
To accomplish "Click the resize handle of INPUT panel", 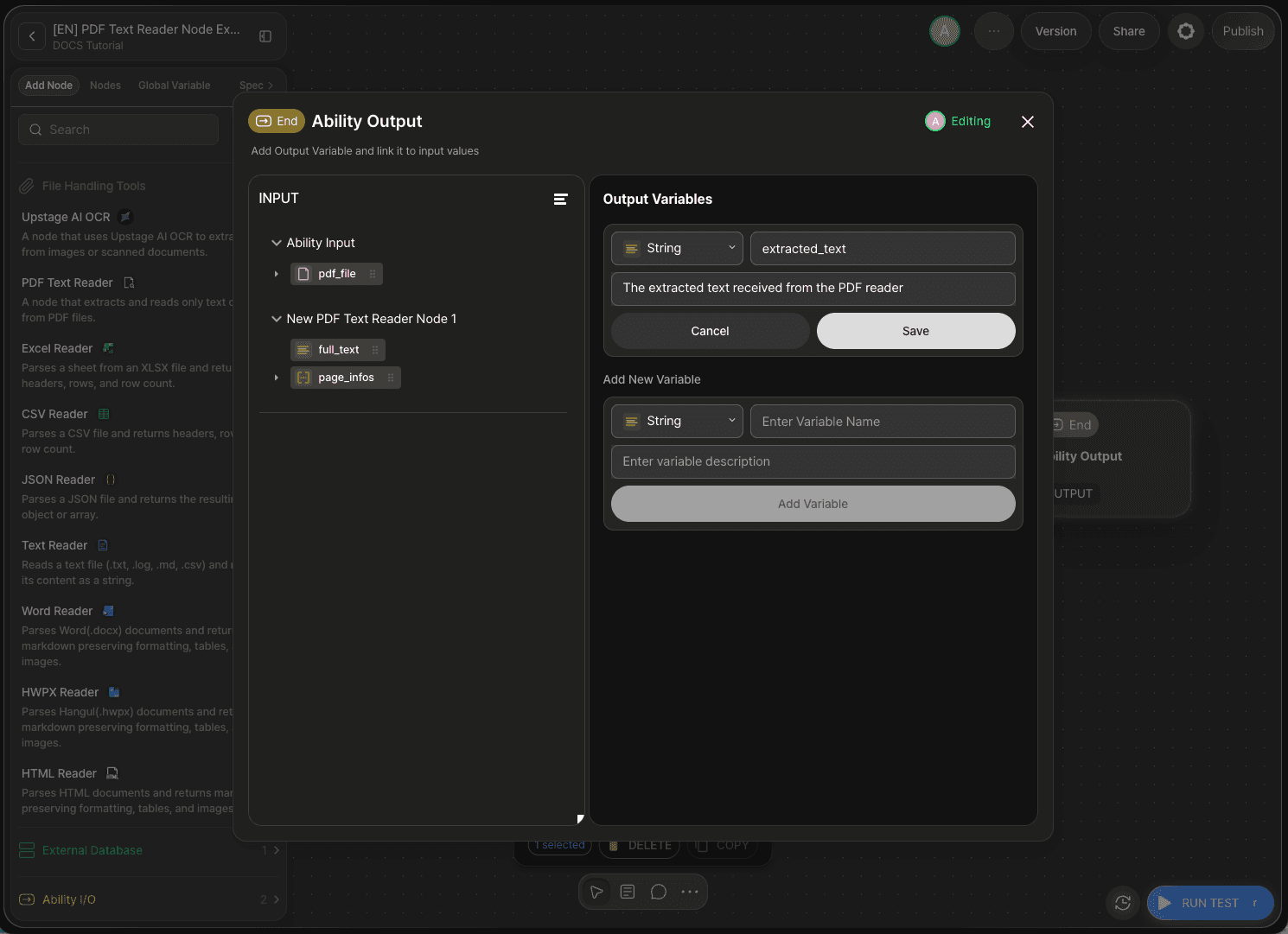I will (x=580, y=819).
